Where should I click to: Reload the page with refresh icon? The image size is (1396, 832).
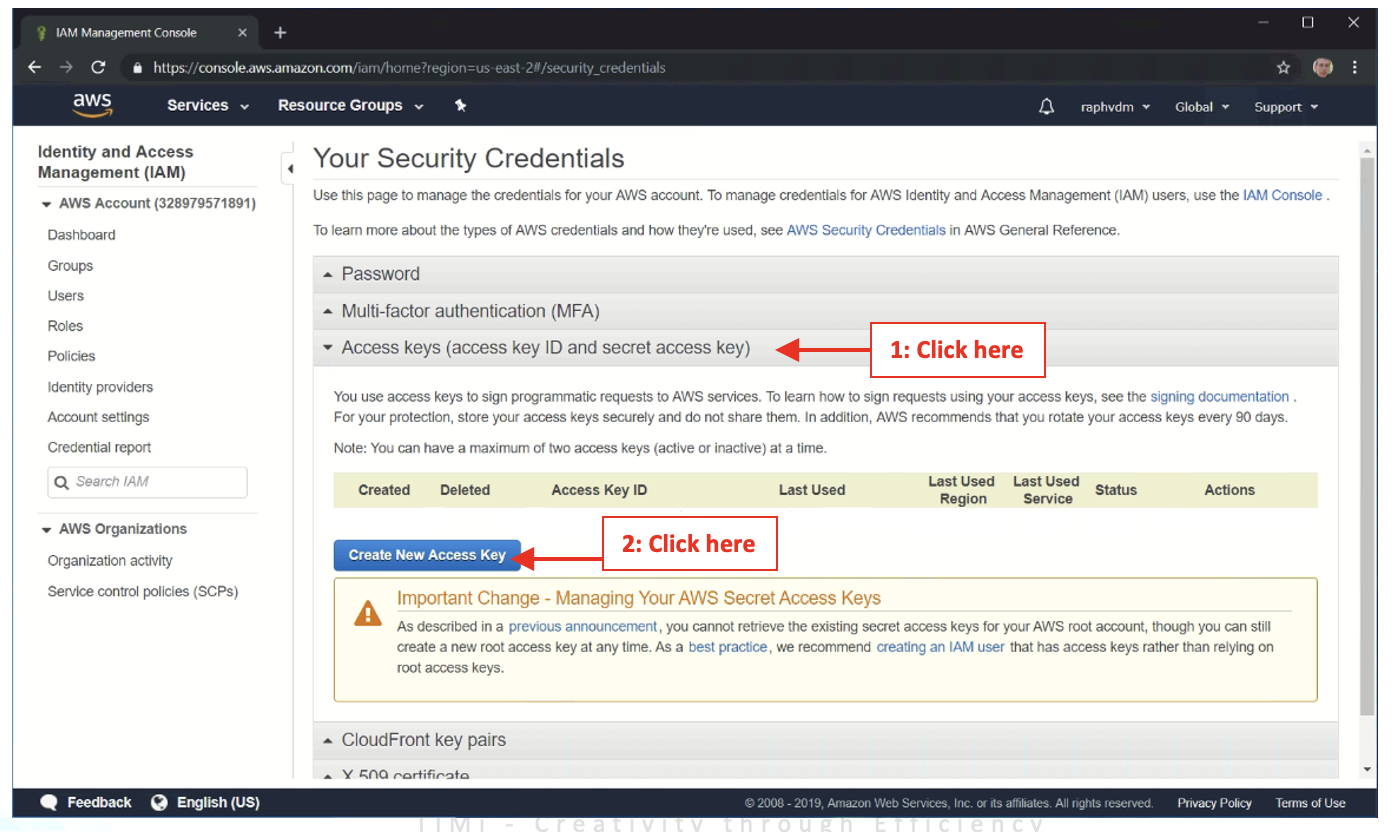(x=98, y=68)
